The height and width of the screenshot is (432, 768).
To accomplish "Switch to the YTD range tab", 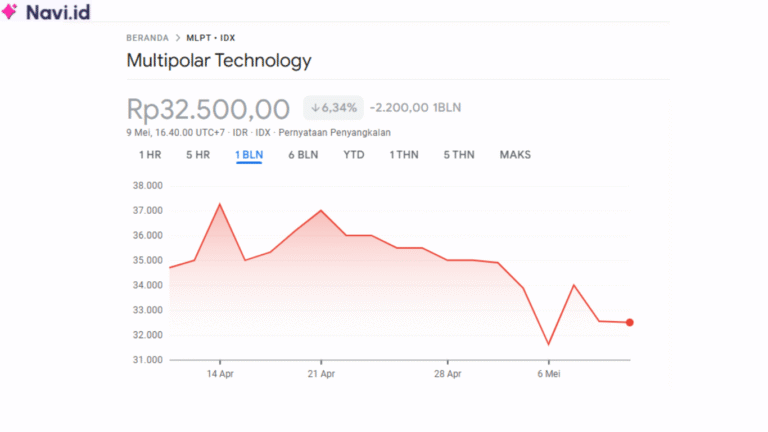I will [x=354, y=155].
